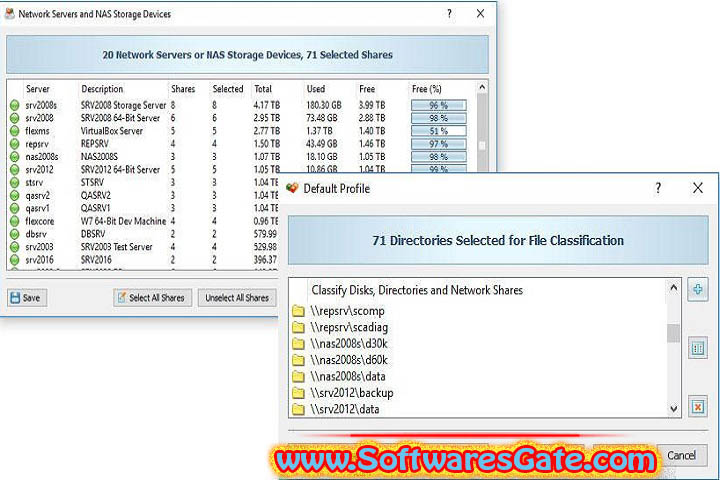Click the 'SRV2008 Storage Server' description
The width and height of the screenshot is (720, 480).
click(123, 105)
